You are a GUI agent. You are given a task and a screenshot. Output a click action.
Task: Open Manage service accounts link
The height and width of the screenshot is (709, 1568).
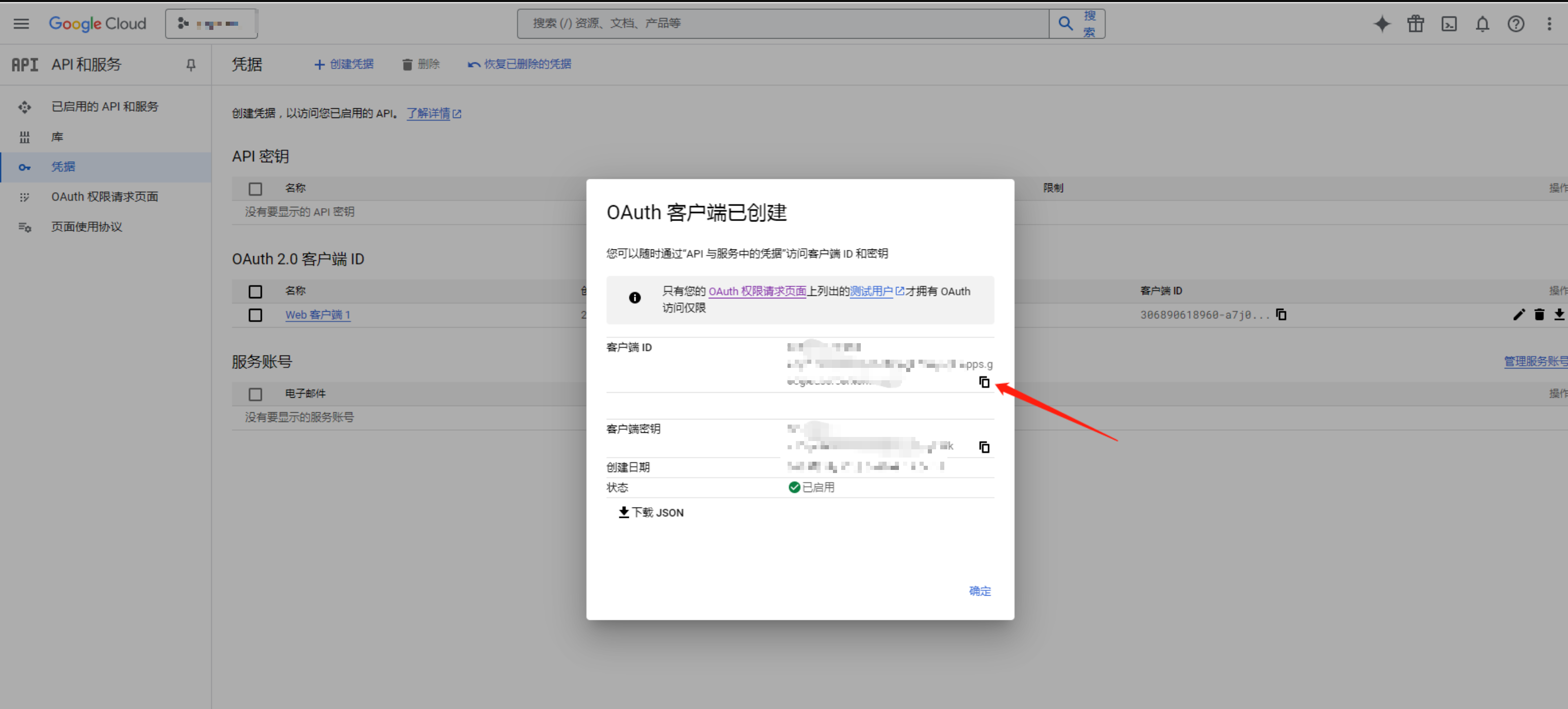[1536, 362]
